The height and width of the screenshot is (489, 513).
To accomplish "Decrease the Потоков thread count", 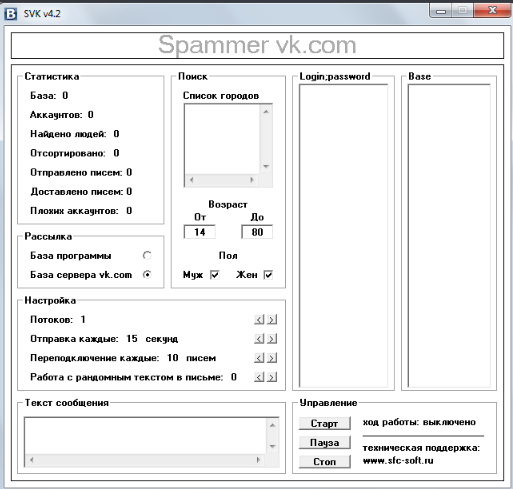I will click(x=259, y=320).
